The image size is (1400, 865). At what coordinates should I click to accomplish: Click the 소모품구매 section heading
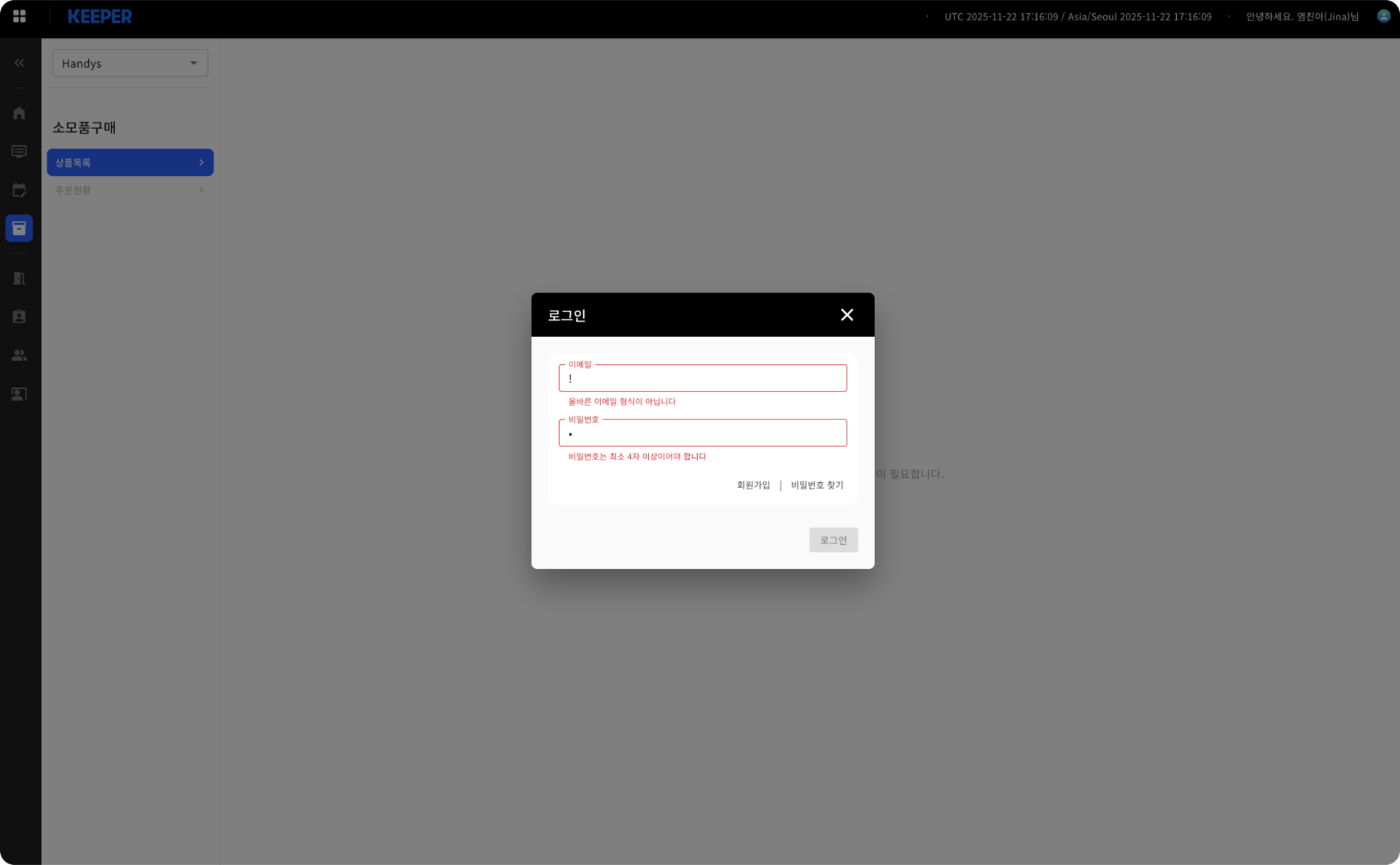tap(84, 128)
